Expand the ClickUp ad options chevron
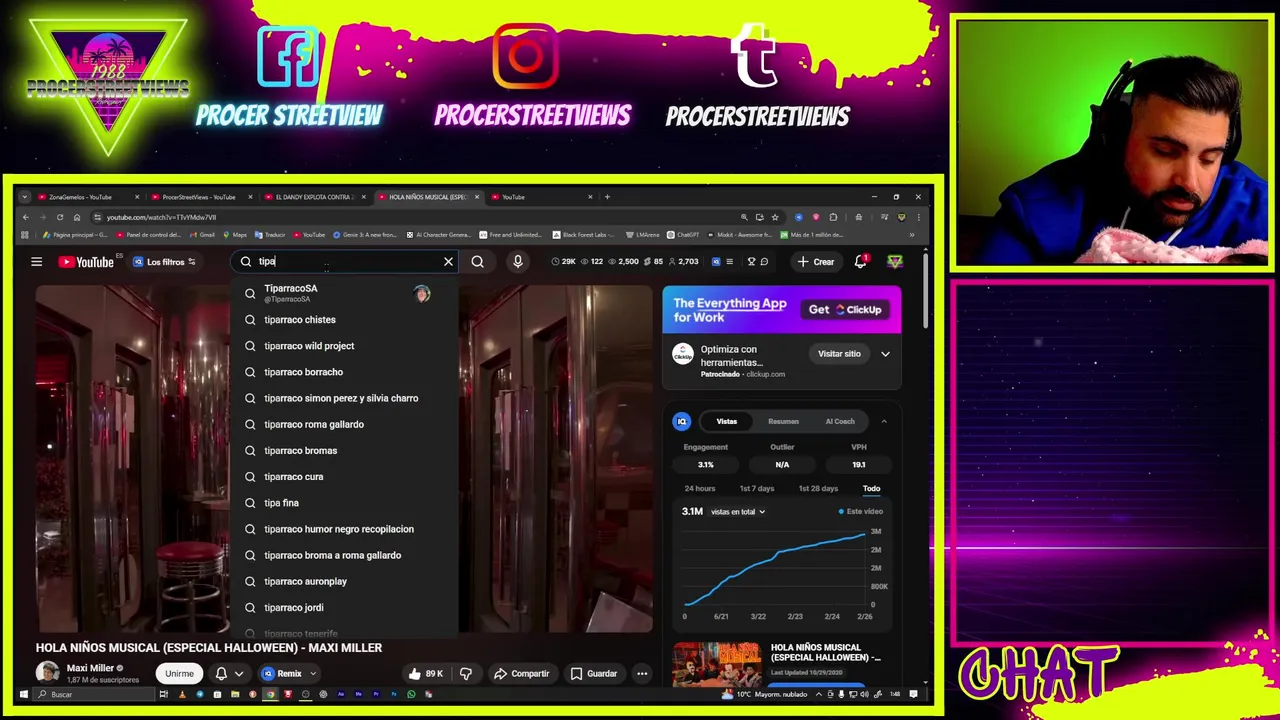Viewport: 1280px width, 720px height. click(885, 354)
